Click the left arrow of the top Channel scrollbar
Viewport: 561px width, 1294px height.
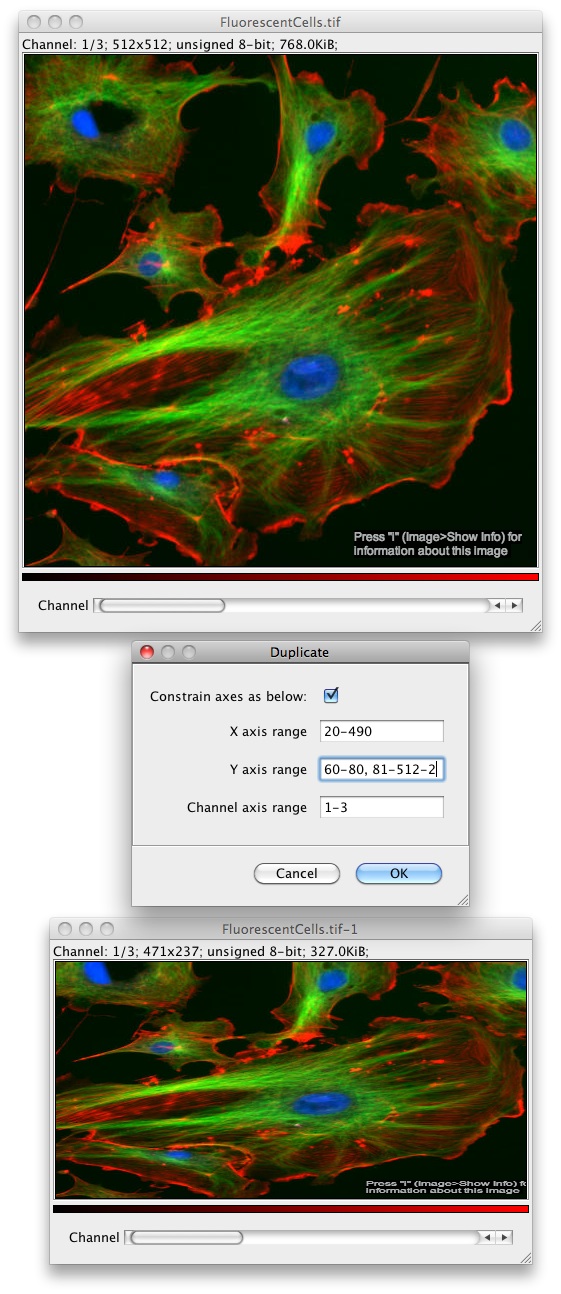(x=496, y=605)
